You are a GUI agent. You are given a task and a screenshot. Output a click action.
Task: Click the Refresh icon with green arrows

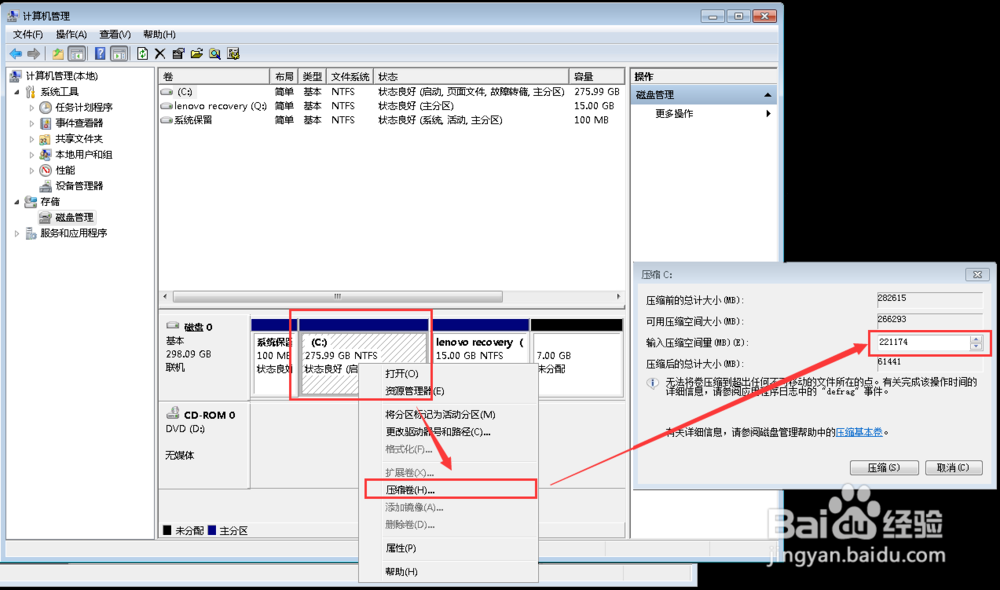[x=143, y=54]
